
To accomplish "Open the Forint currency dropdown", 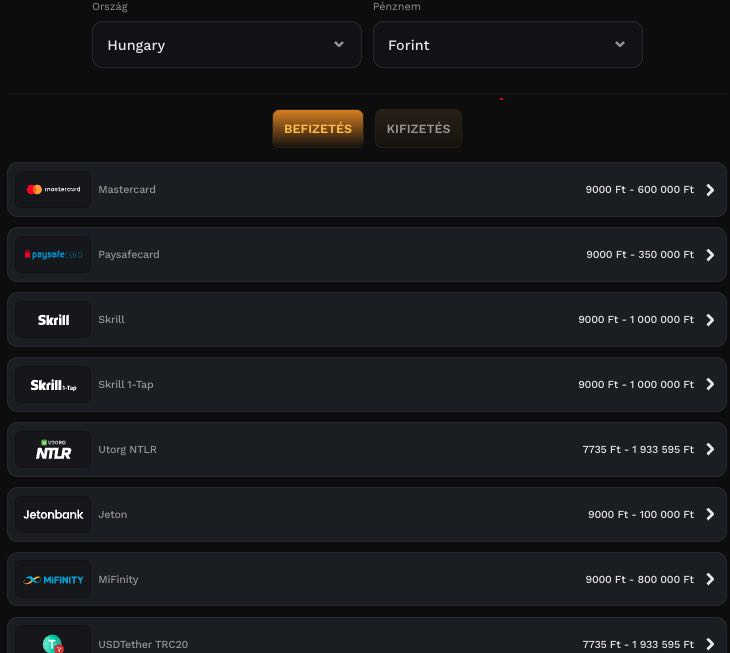I will 507,45.
